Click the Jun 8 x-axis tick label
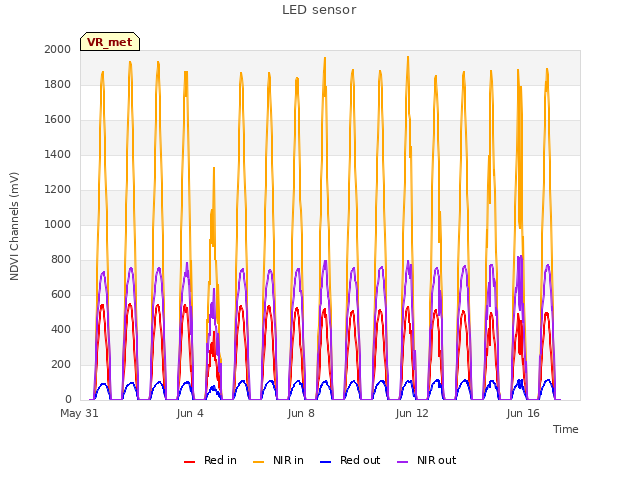Viewport: 640px width, 480px height. pos(301,413)
